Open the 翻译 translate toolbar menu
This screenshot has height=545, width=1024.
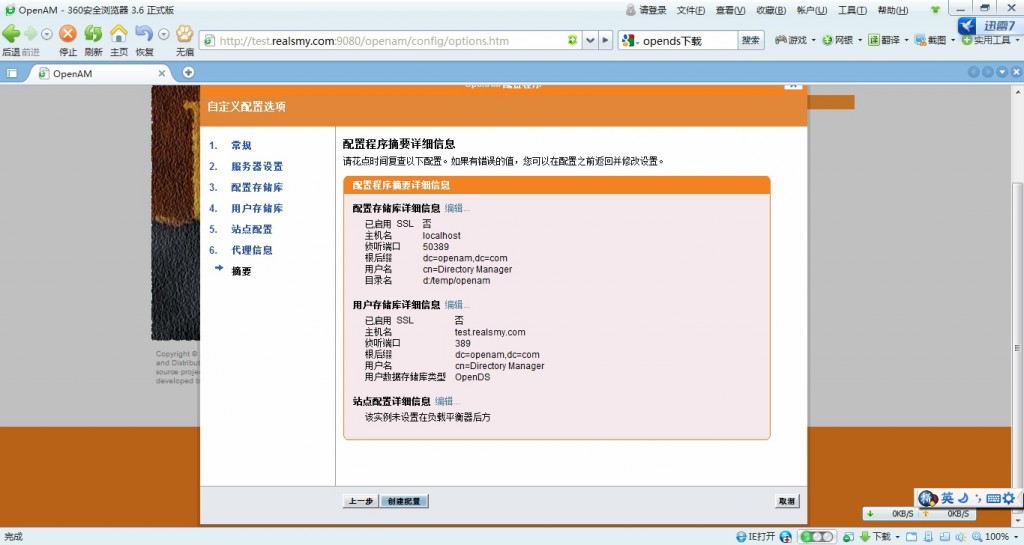(888, 40)
